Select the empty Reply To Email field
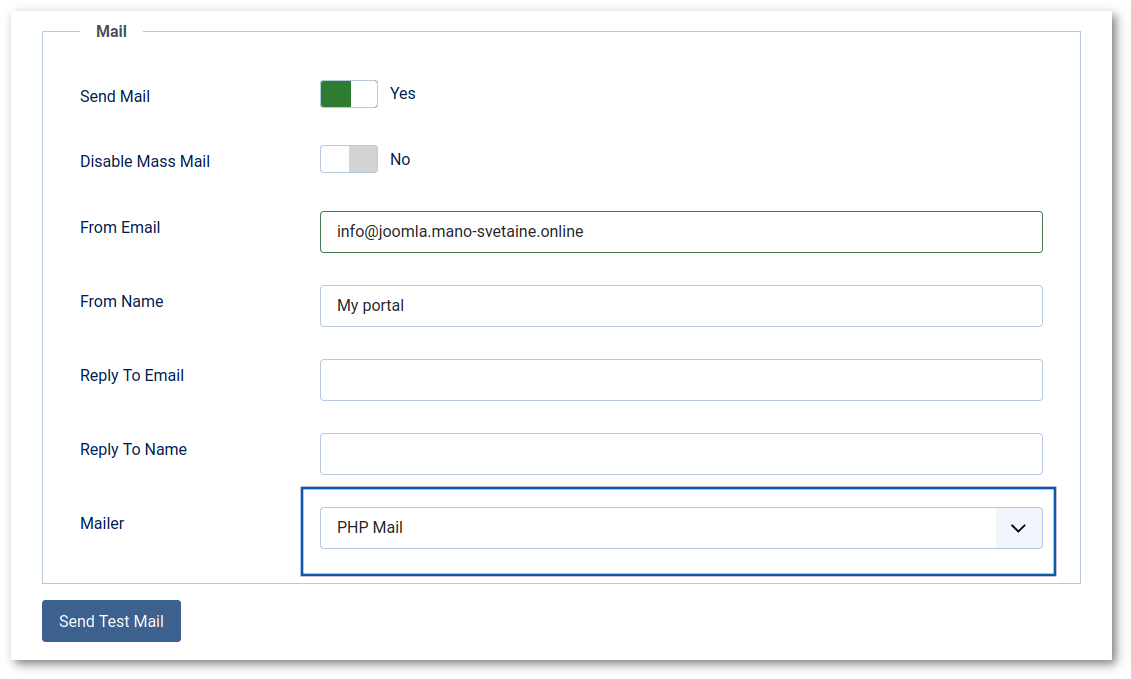The image size is (1131, 679). (681, 380)
